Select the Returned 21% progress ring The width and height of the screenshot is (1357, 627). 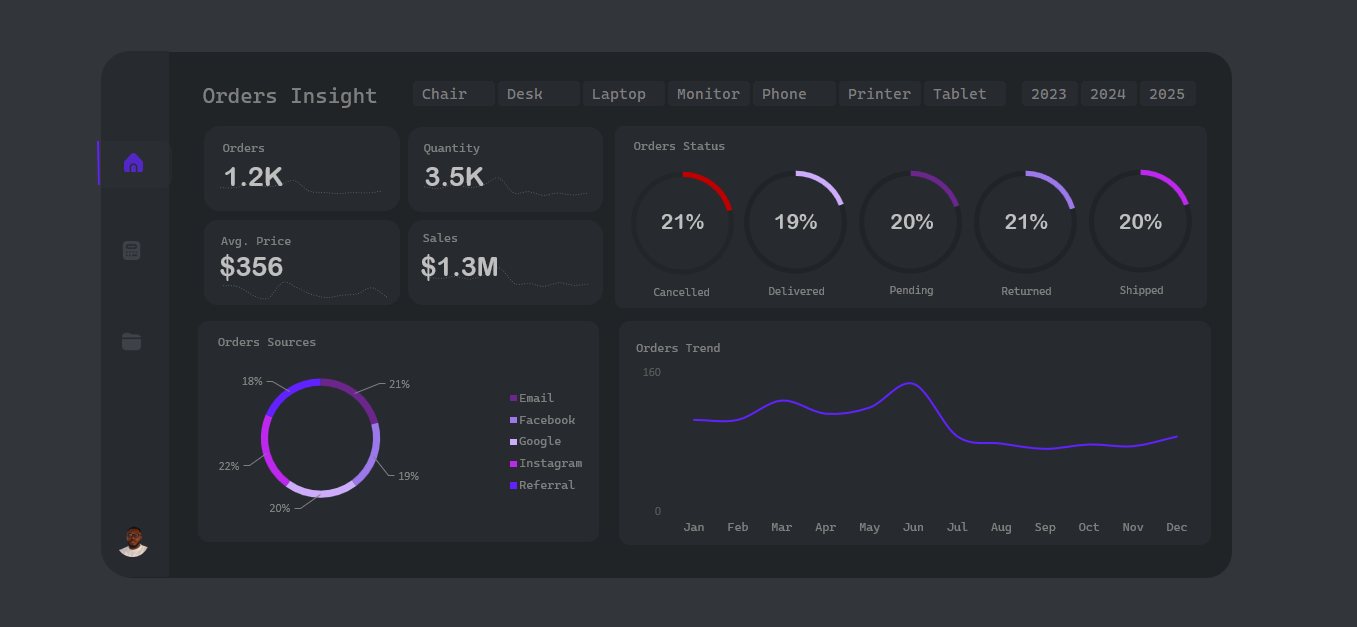click(1025, 222)
